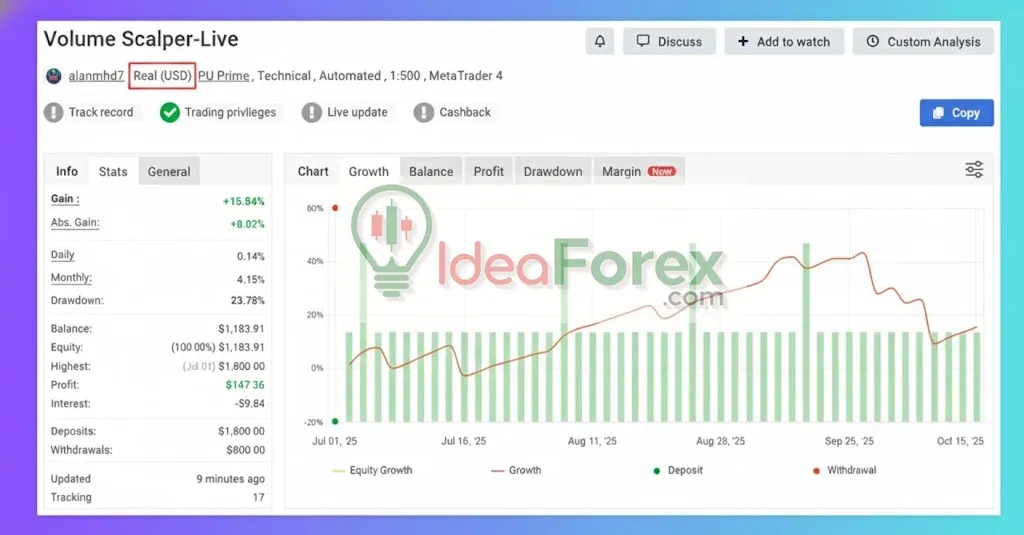Switch to the Balance chart tab
The width and height of the screenshot is (1024, 535).
point(431,171)
